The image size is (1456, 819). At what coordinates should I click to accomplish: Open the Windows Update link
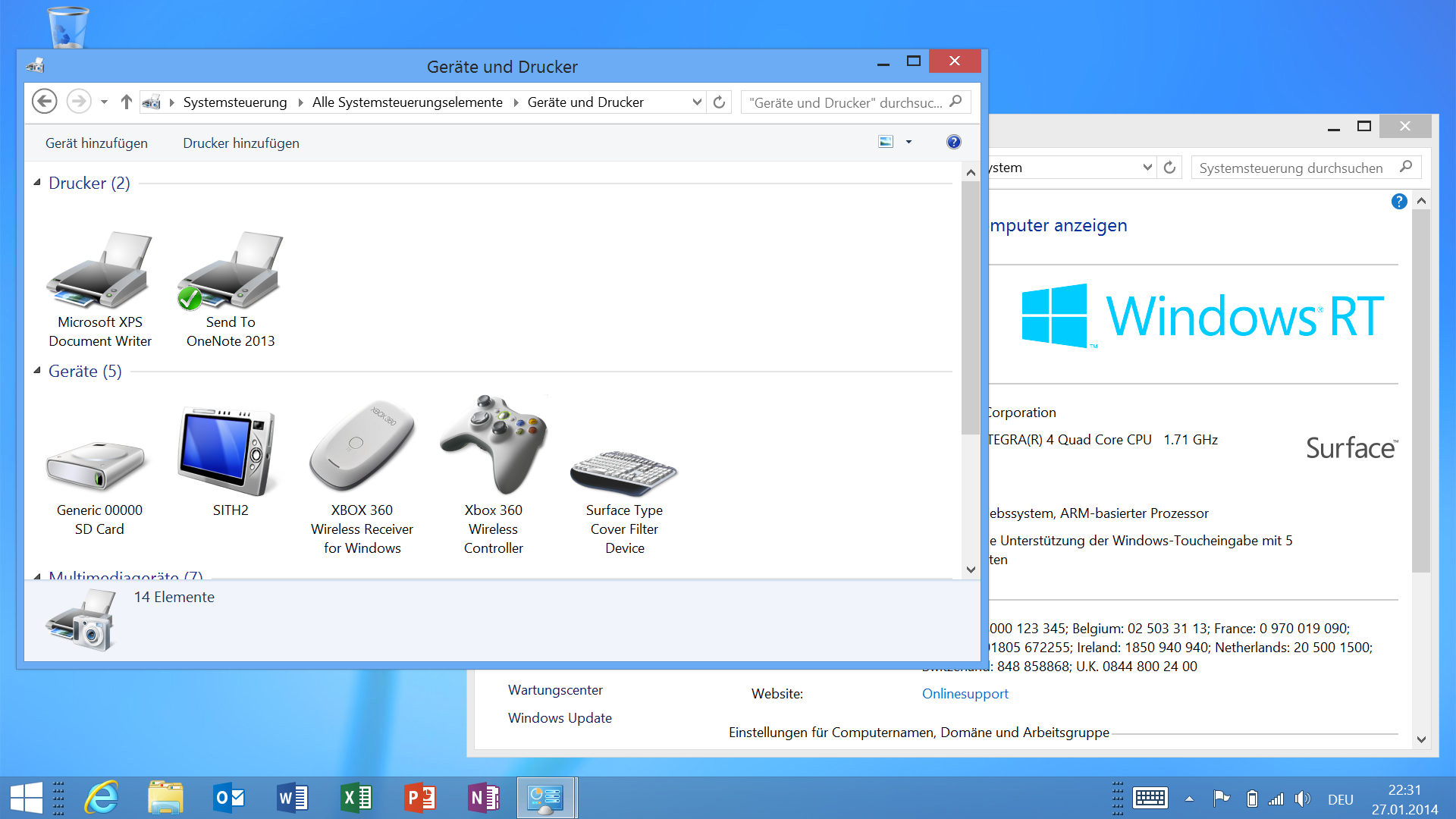coord(560,717)
